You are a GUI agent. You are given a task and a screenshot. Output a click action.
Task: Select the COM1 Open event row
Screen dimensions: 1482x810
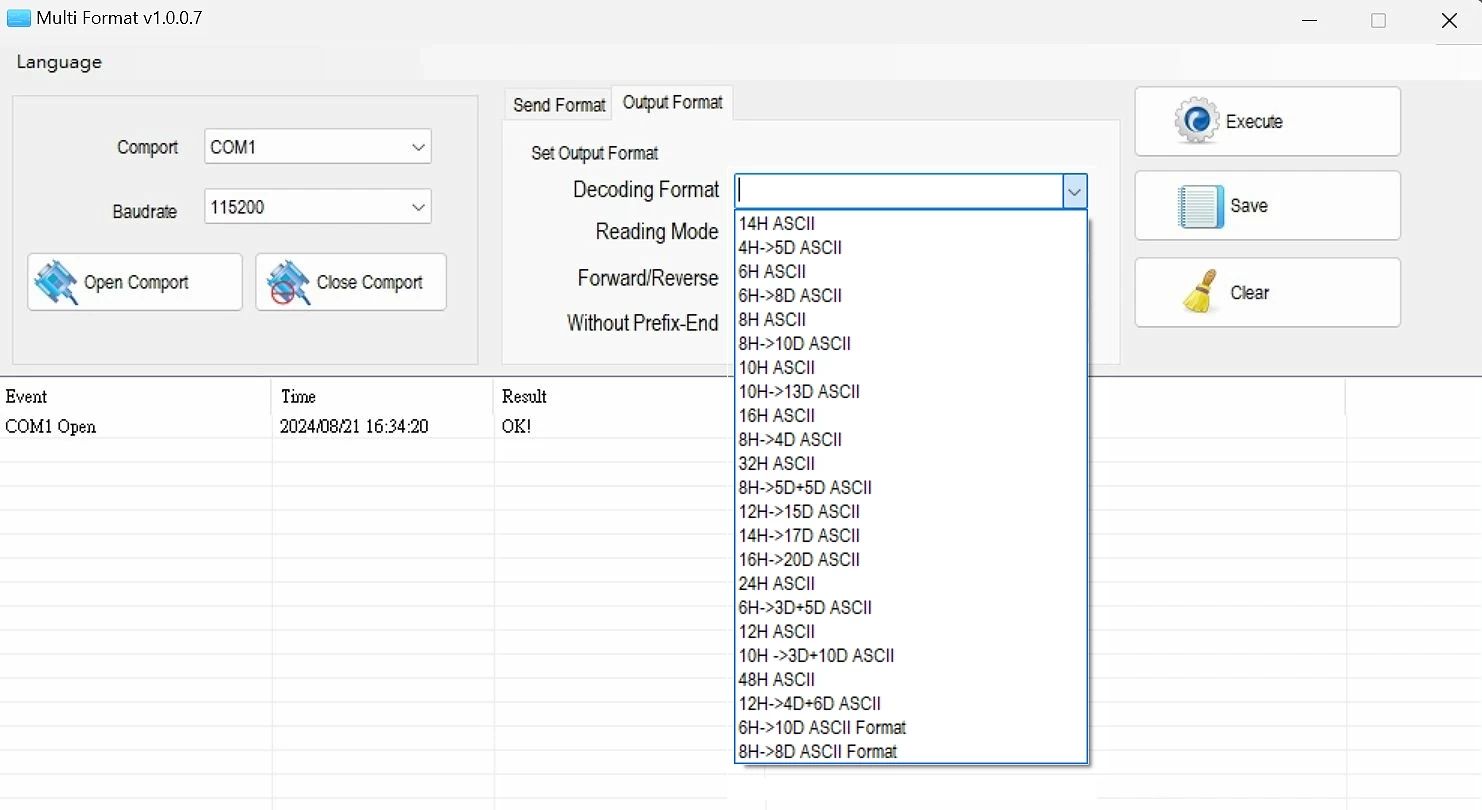click(x=51, y=427)
